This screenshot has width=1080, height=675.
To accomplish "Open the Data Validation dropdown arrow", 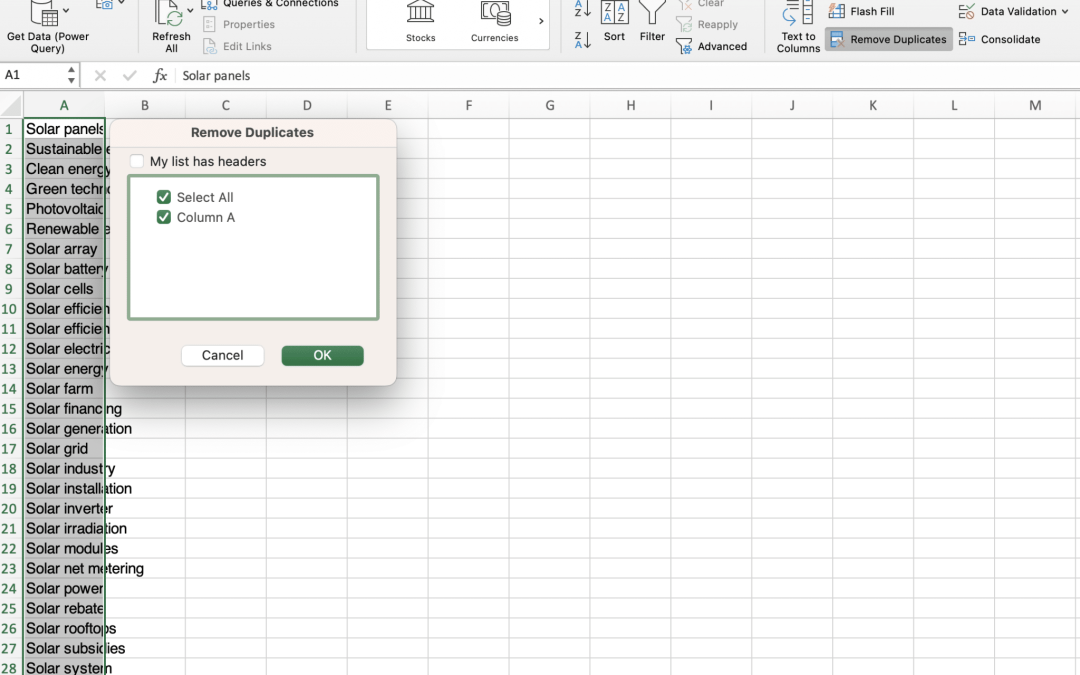I will point(1065,12).
